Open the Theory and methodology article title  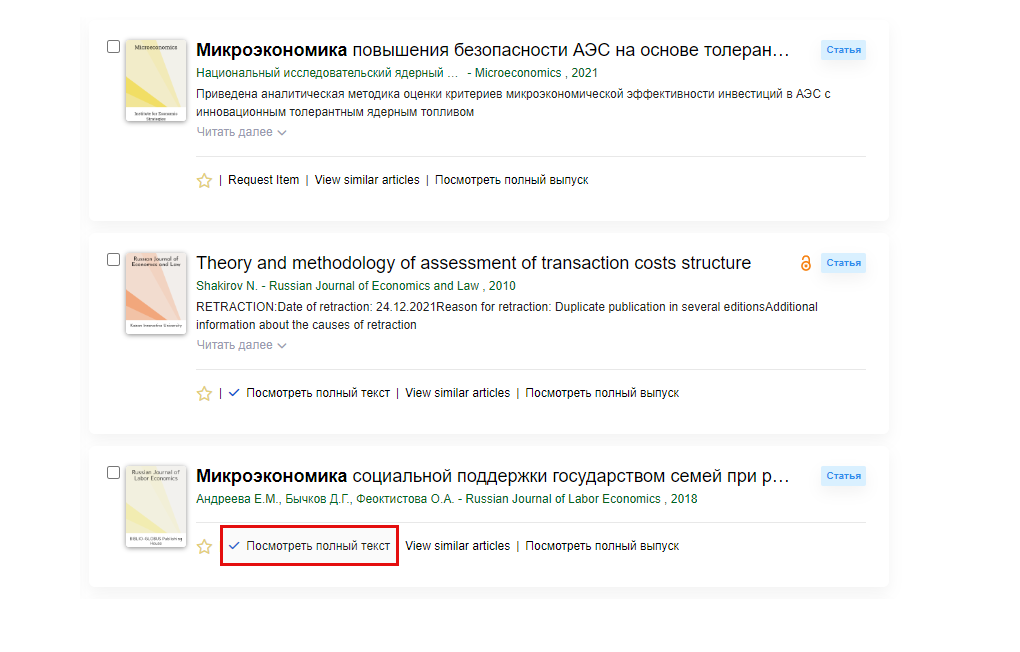point(474,263)
